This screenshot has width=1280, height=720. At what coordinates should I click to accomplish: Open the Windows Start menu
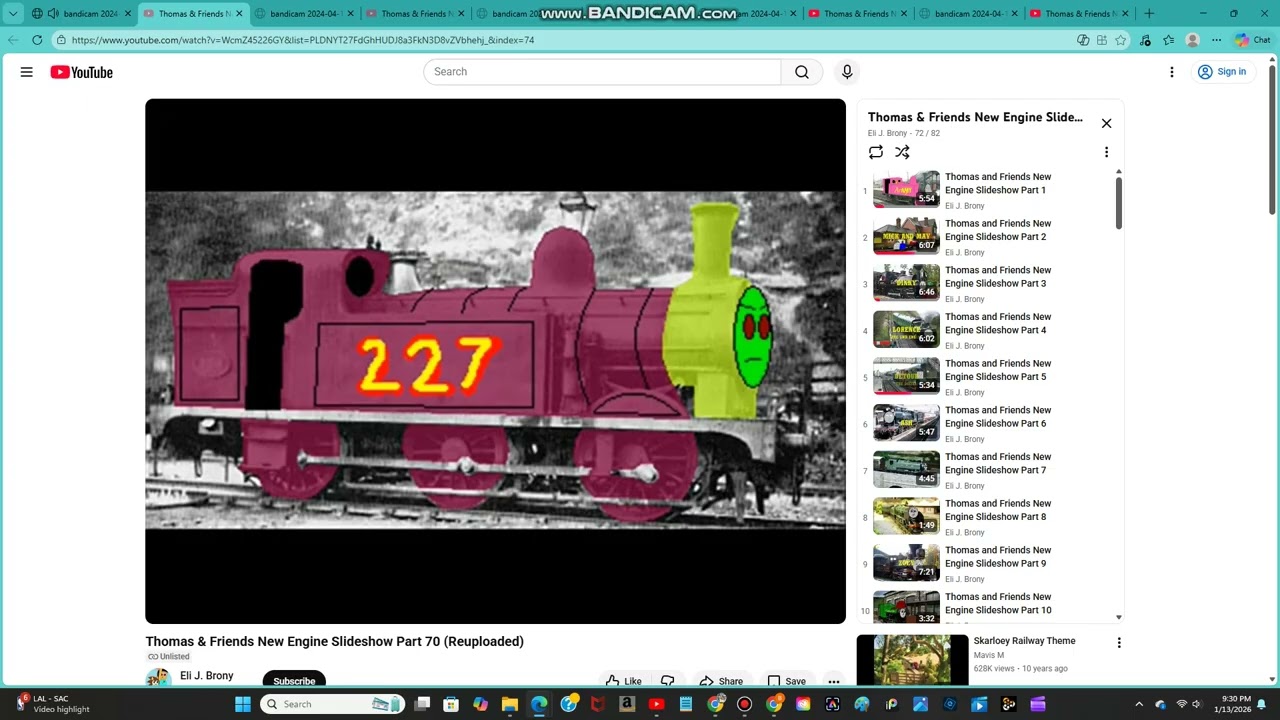tap(242, 704)
